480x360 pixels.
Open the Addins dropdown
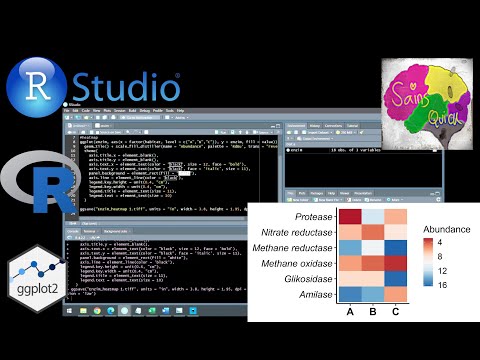182,117
